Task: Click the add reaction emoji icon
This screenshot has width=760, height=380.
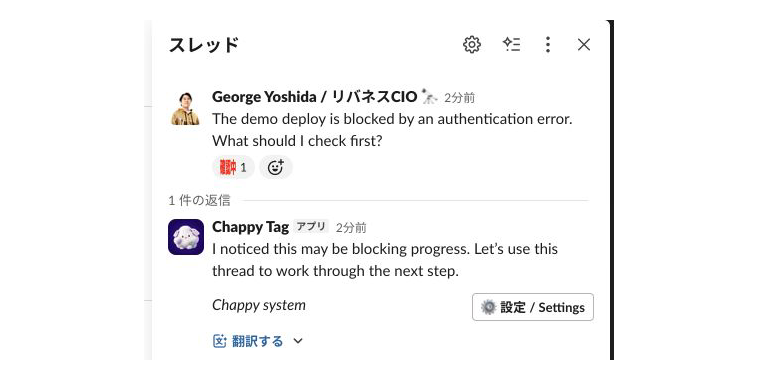Action: point(276,168)
